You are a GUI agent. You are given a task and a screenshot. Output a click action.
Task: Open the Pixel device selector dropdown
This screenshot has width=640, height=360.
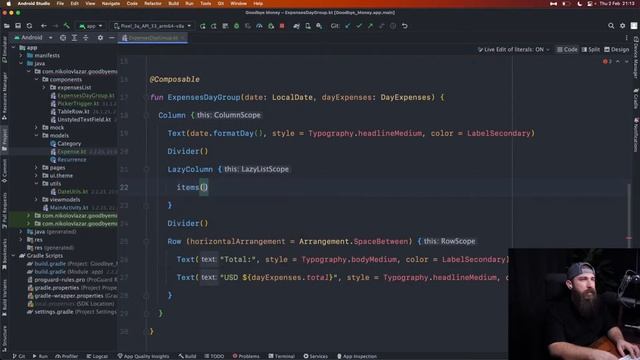point(152,26)
